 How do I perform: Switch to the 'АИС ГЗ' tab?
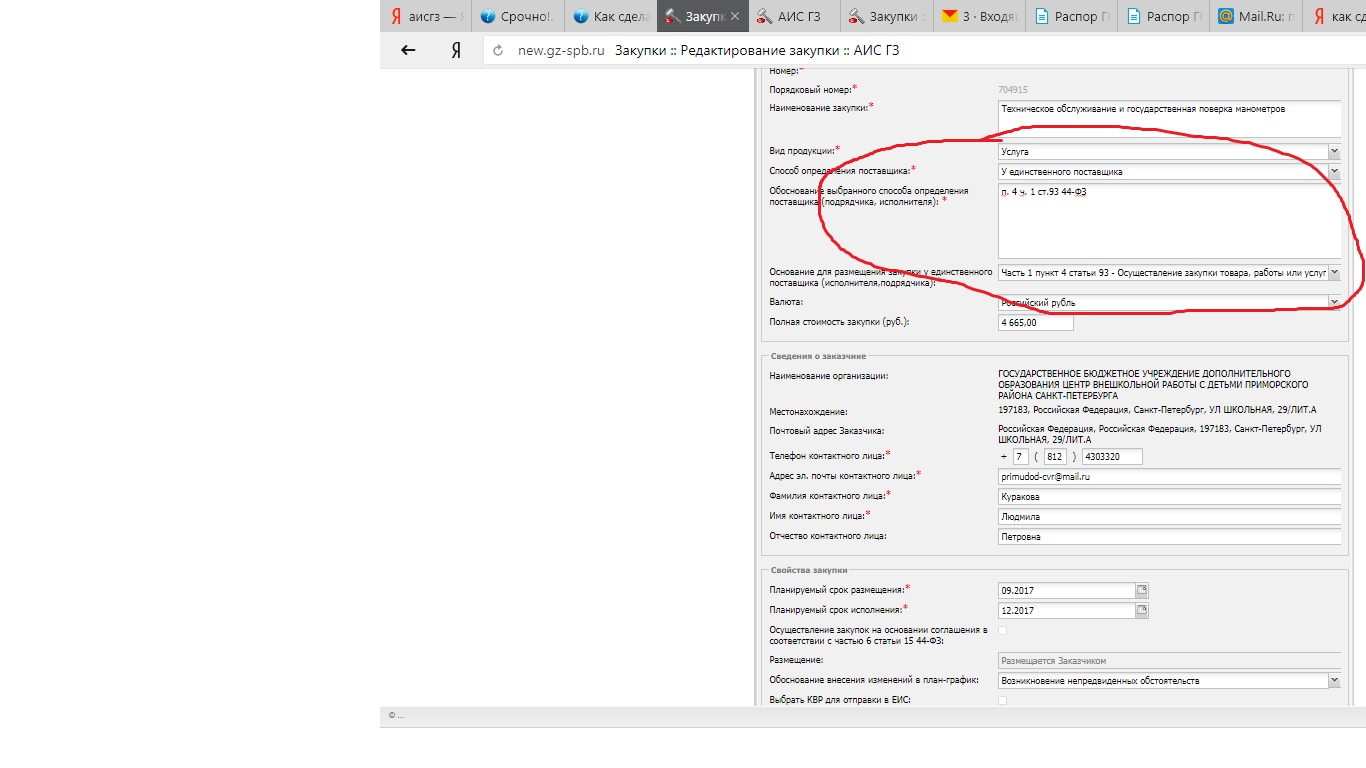tap(793, 16)
